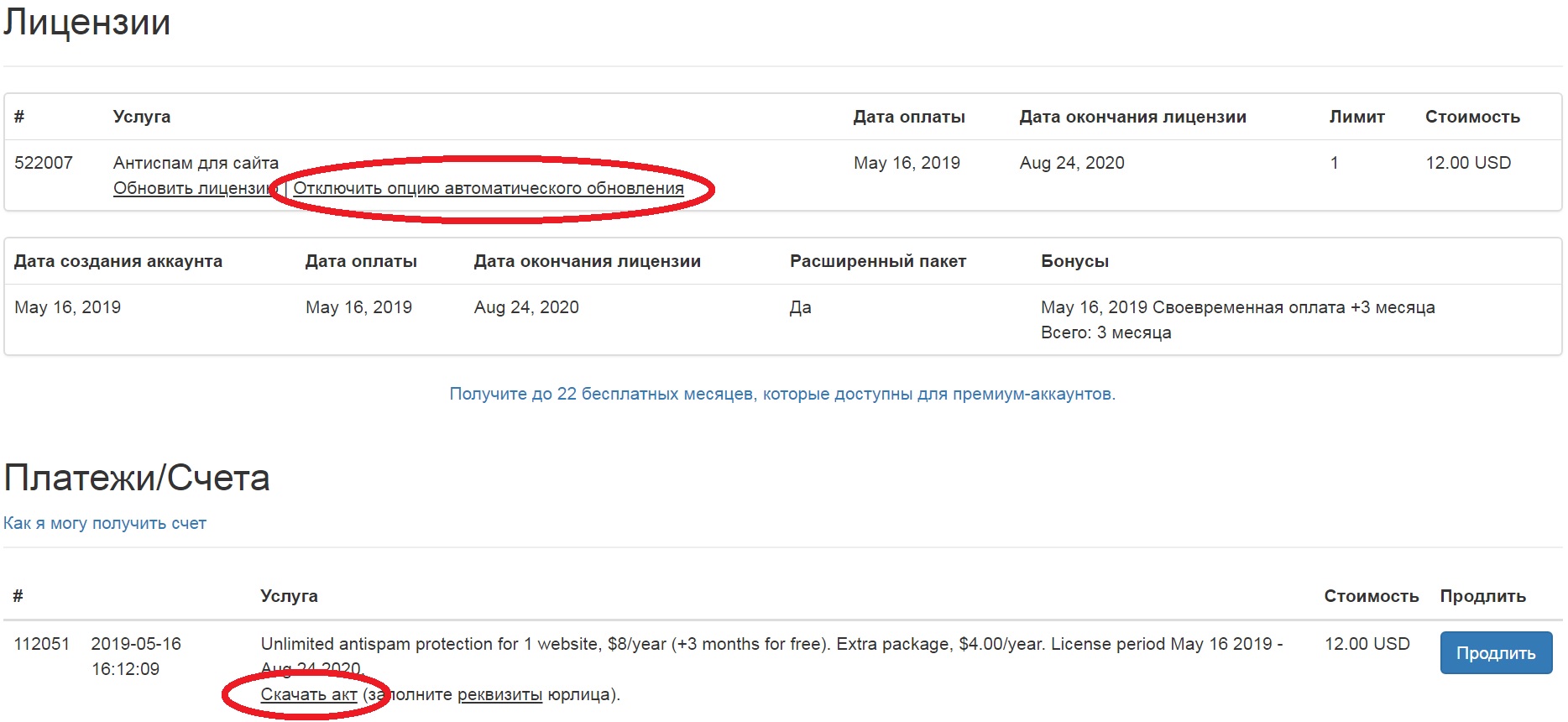
Task: Click payment number 112051
Action: point(42,644)
